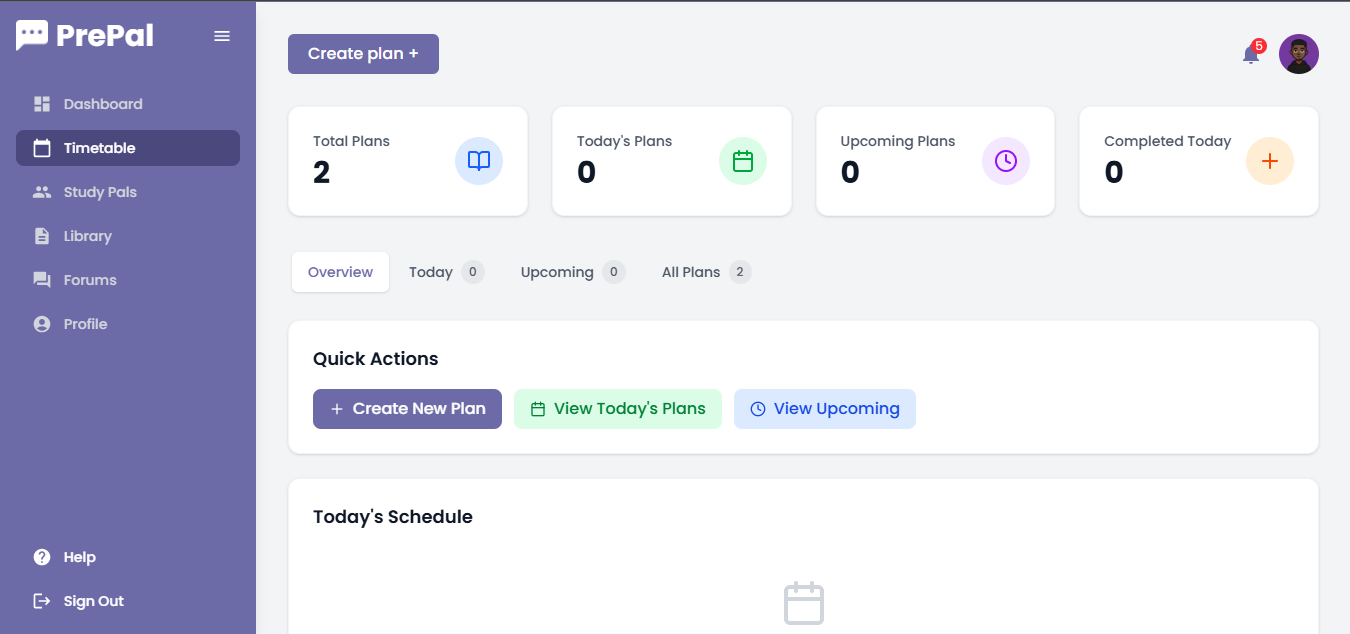
Task: Click green calendar icon in Today's Plans card
Action: coord(743,161)
